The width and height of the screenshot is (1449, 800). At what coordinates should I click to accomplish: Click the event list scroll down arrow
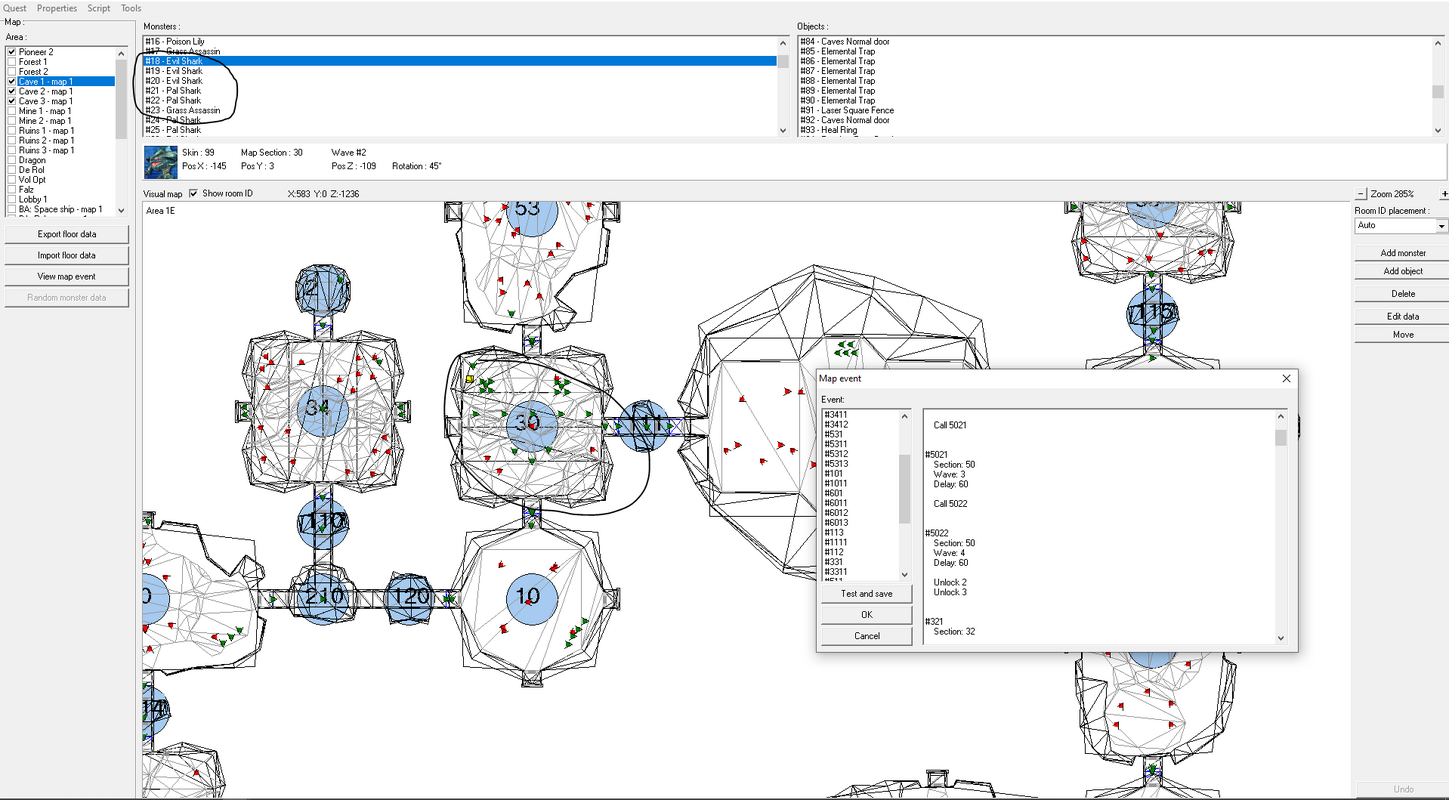[905, 574]
